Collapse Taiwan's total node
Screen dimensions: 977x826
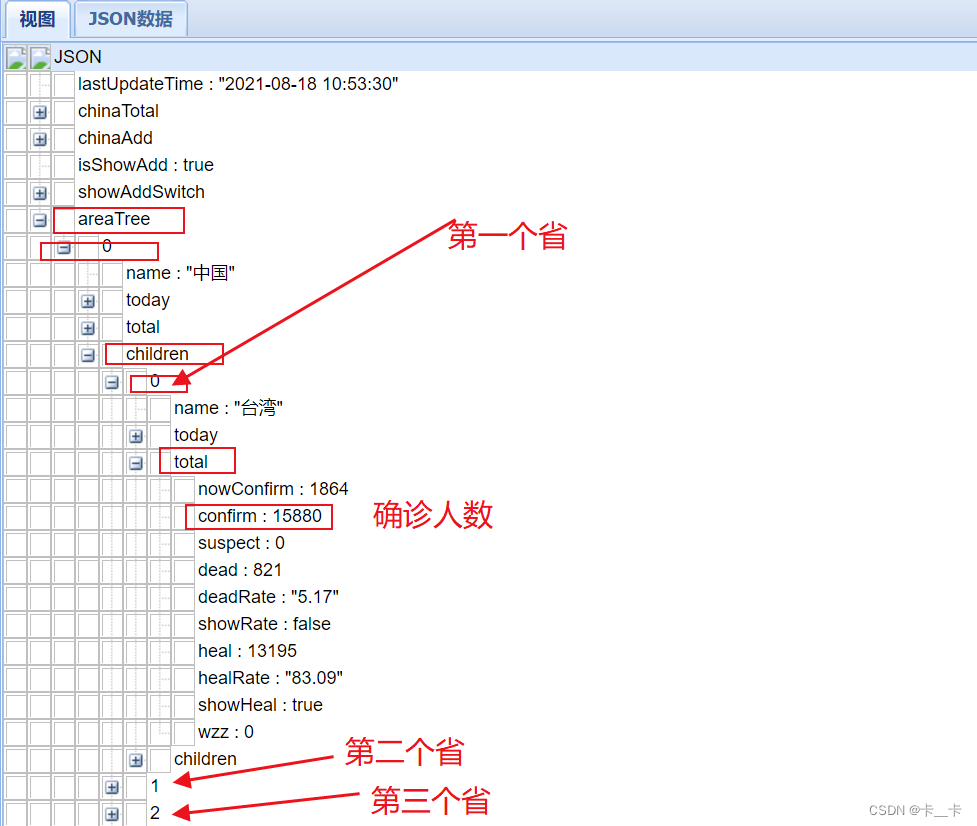coord(136,462)
